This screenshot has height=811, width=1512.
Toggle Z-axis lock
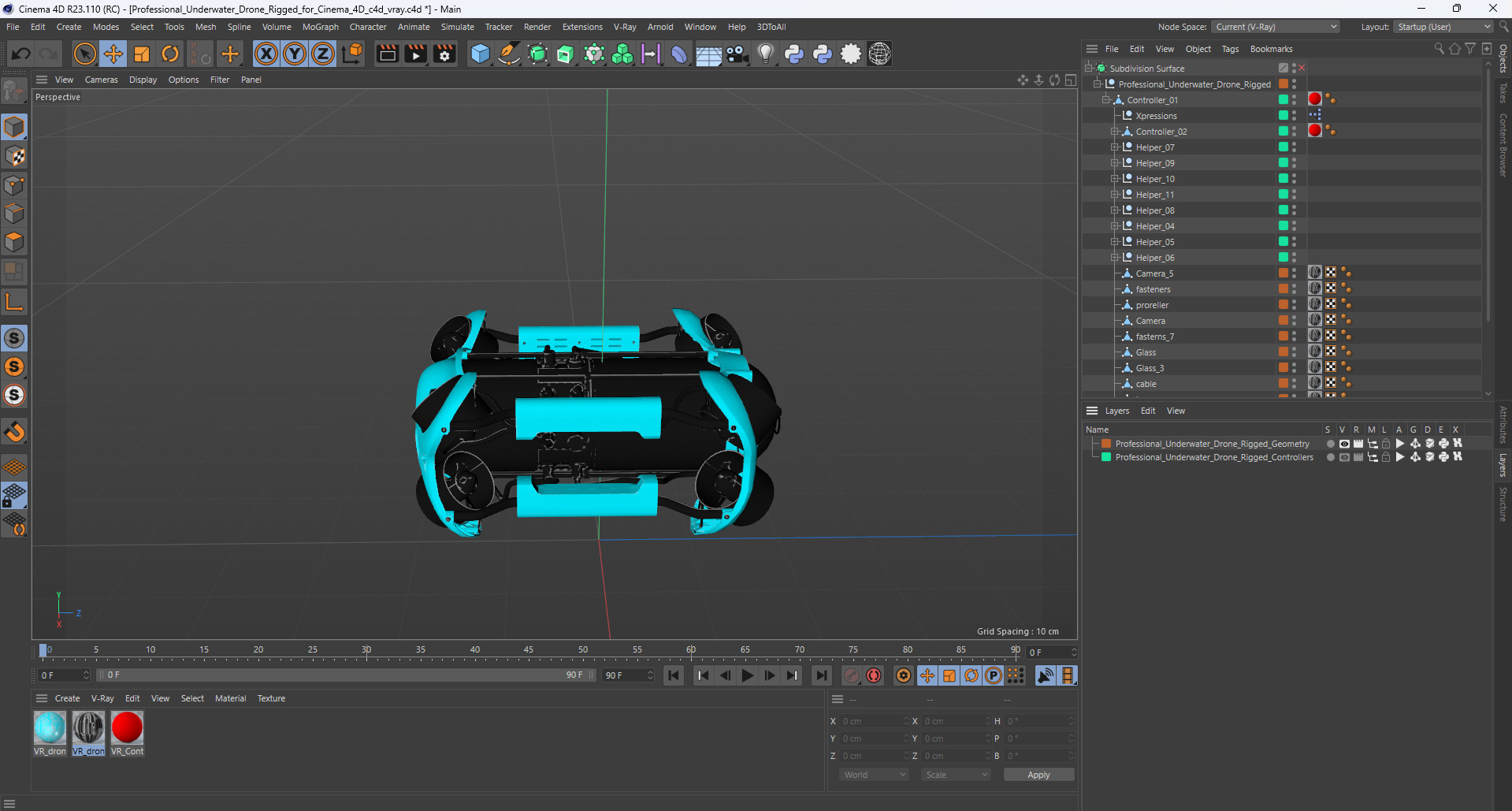click(323, 54)
